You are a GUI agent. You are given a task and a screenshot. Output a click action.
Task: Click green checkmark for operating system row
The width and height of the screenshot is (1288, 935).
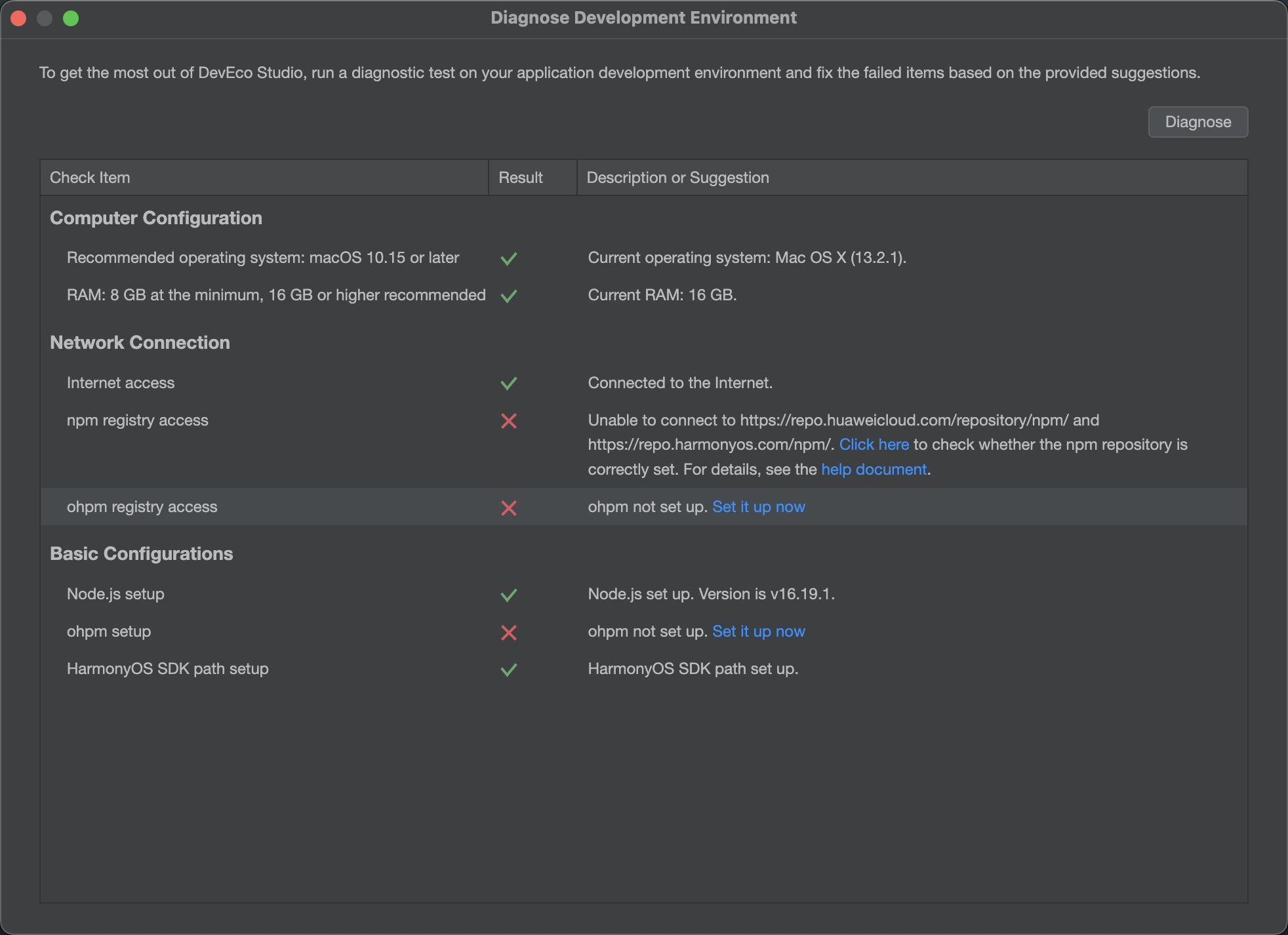(x=509, y=258)
